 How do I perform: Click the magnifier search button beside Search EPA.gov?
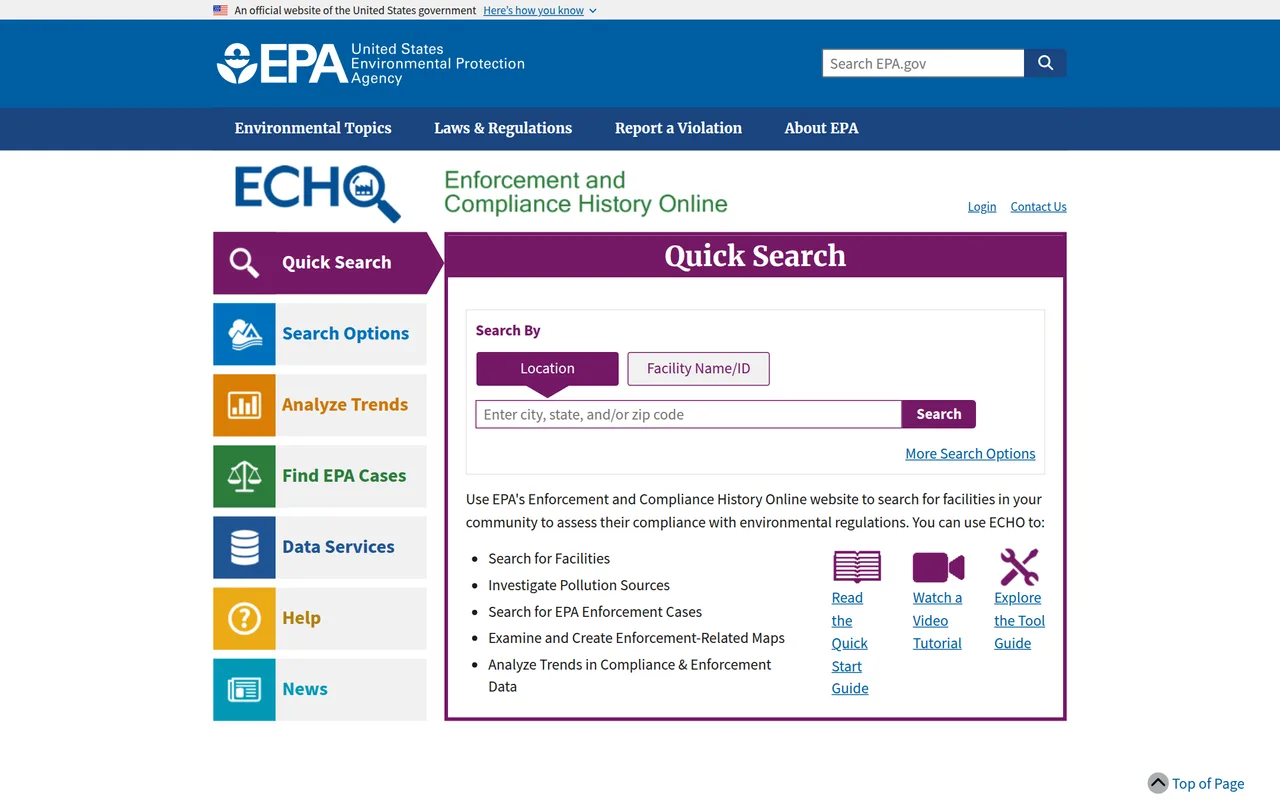(x=1045, y=63)
